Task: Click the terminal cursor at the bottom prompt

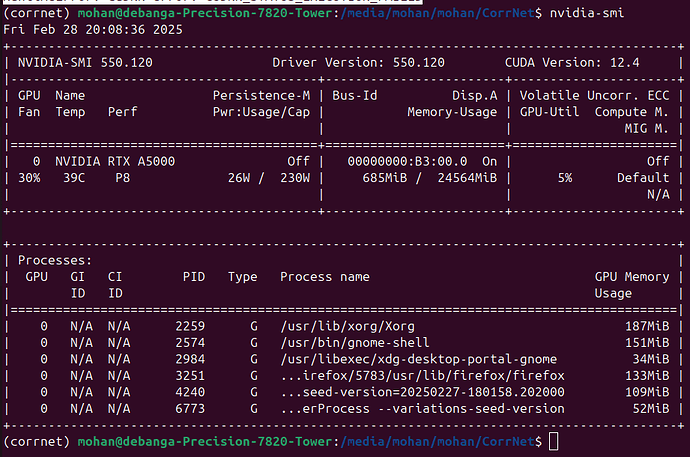Action: tap(554, 441)
